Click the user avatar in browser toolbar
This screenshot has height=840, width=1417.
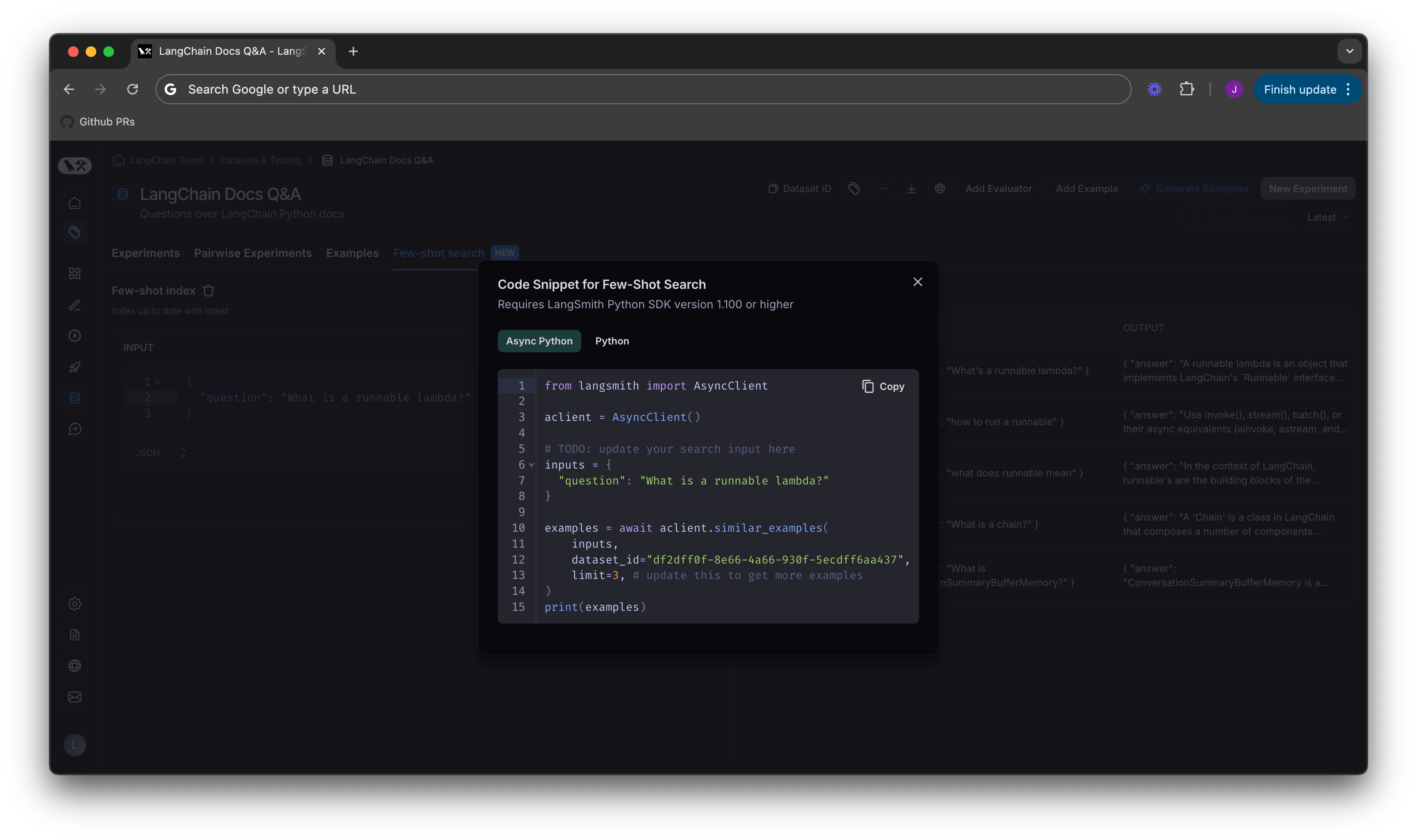1234,89
